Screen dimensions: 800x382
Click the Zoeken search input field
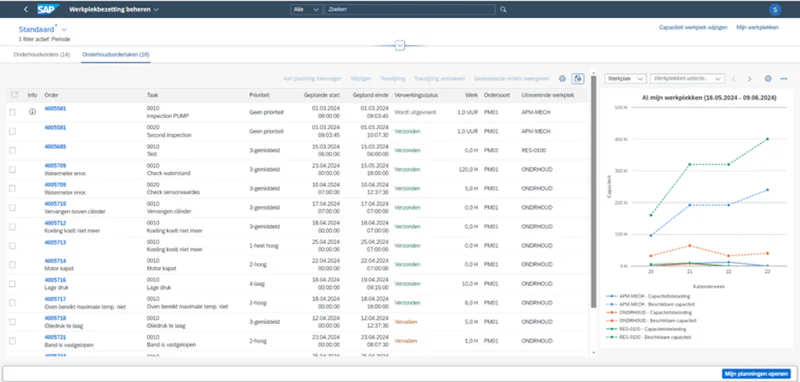409,9
